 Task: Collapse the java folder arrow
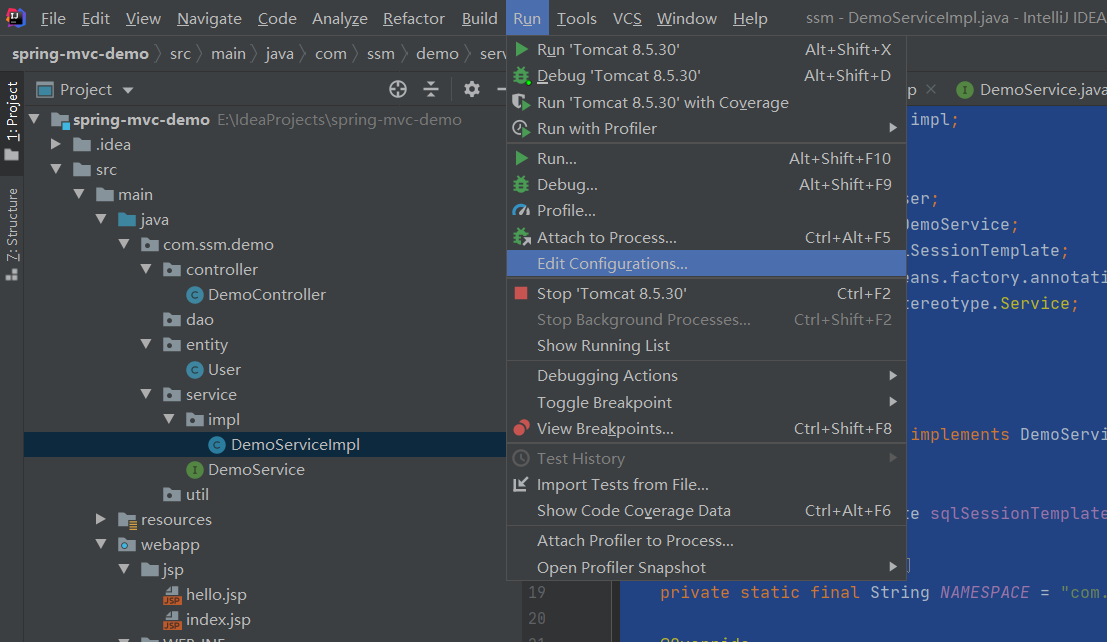[101, 220]
